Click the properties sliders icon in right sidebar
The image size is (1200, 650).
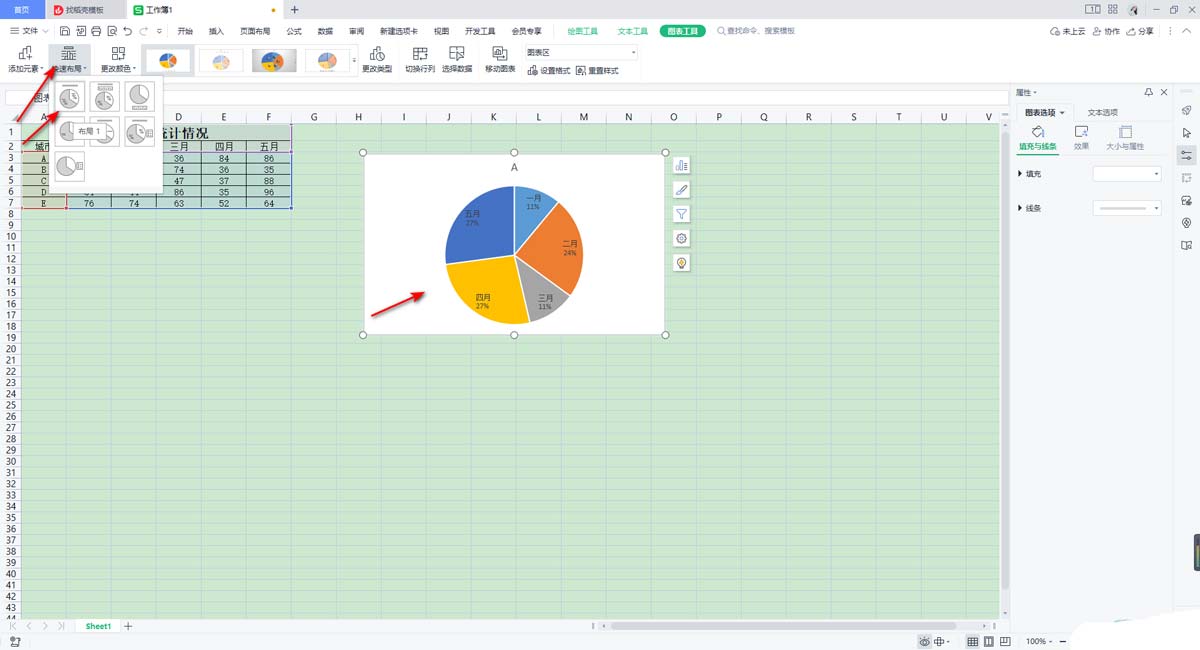pos(1186,155)
